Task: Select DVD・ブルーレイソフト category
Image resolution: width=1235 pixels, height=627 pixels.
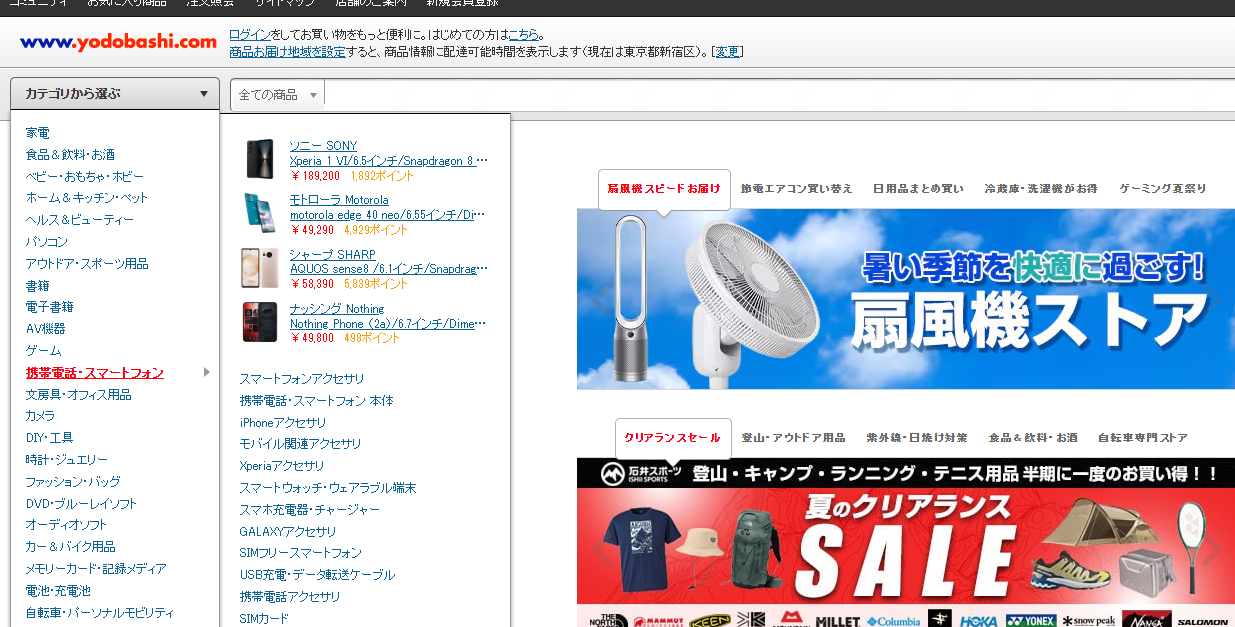Action: (x=82, y=504)
